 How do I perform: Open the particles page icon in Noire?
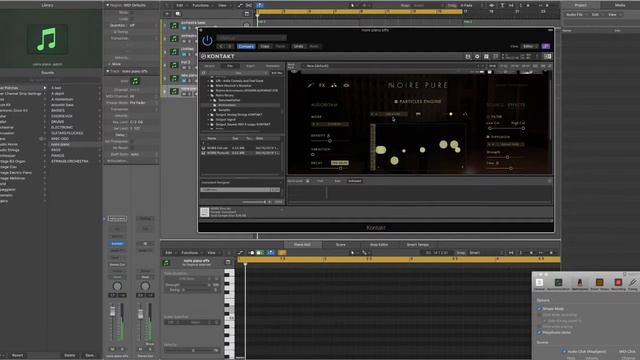pyautogui.click(x=334, y=85)
